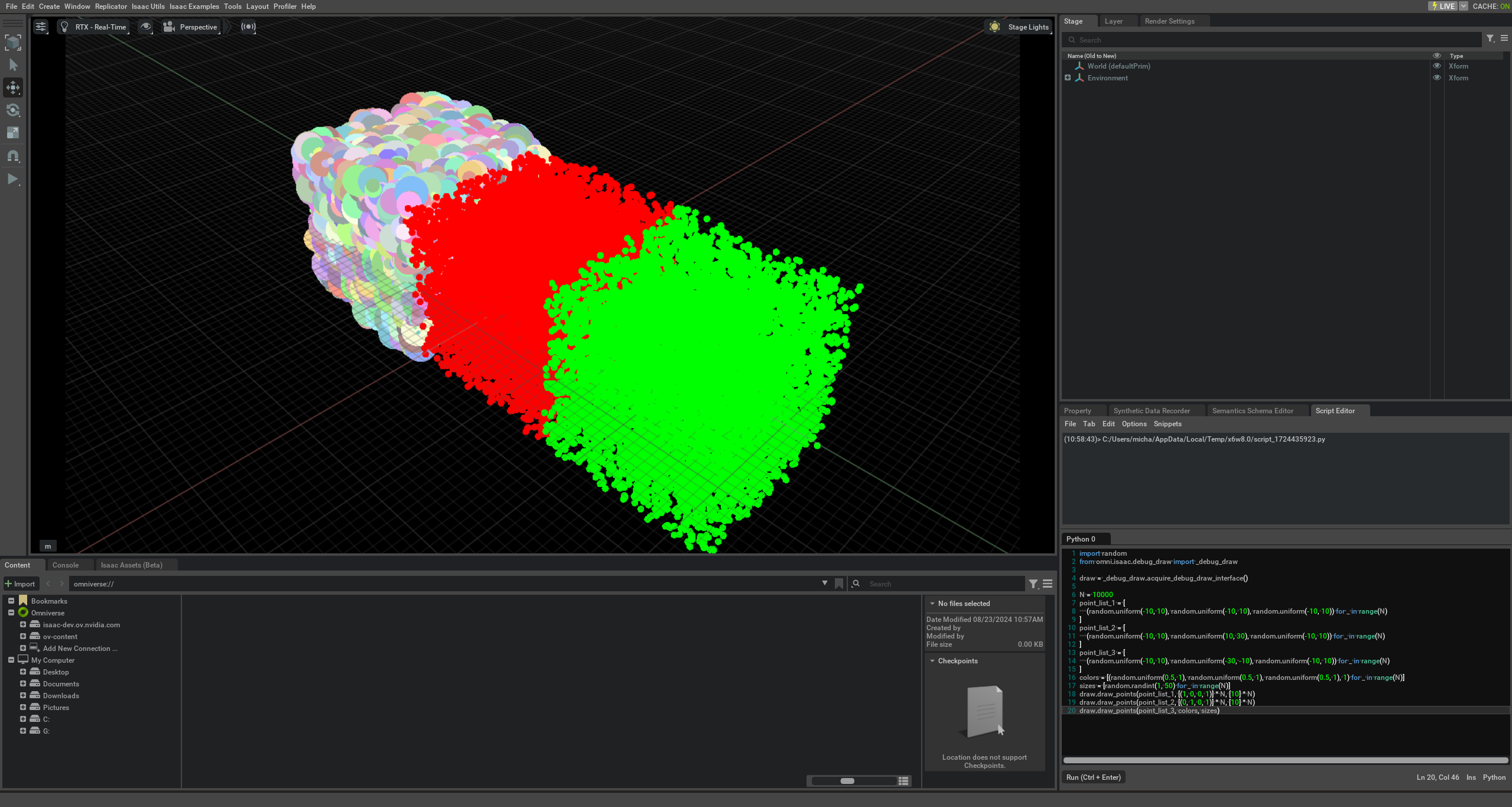
Task: Click the Omniverse green circle icon
Action: coord(23,612)
